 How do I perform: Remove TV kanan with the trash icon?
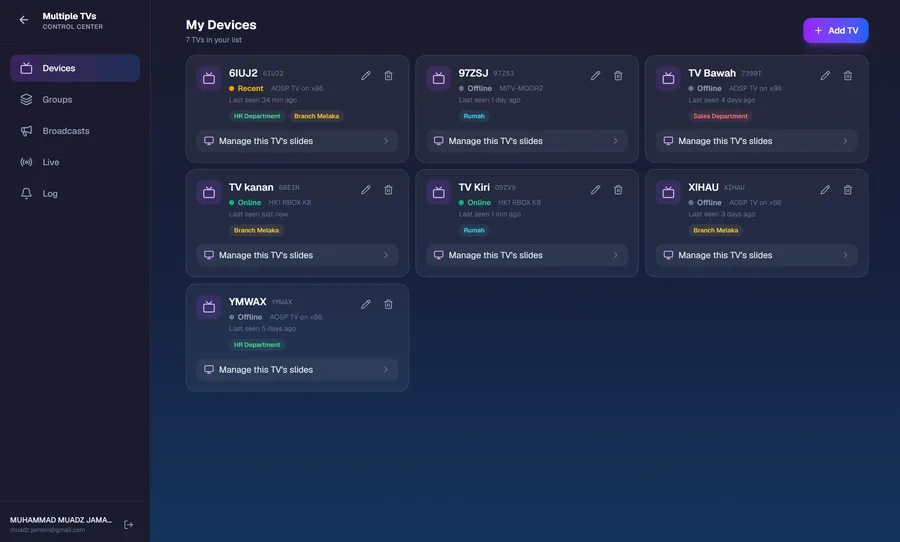click(389, 190)
